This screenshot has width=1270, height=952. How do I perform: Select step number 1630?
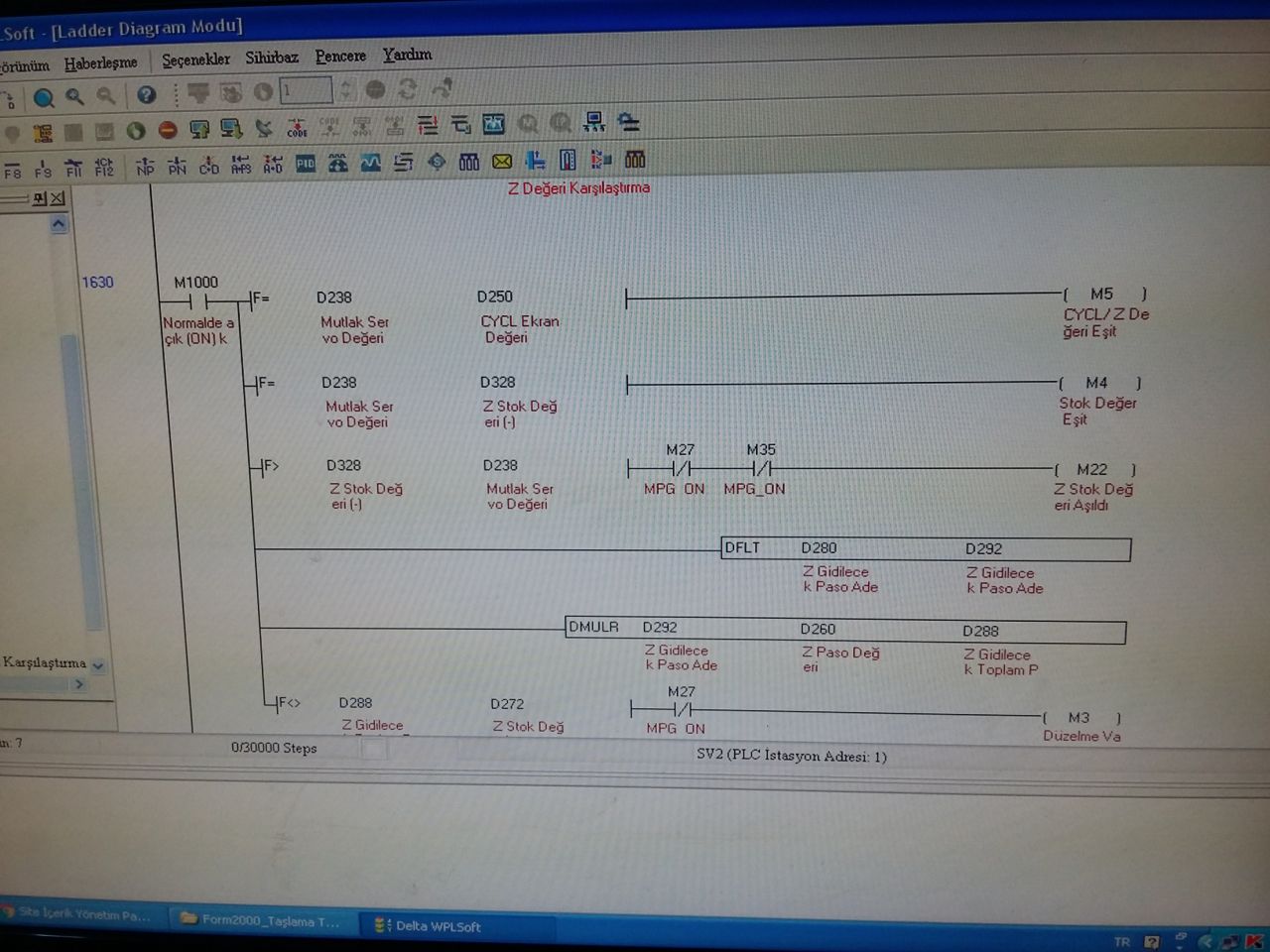(x=97, y=283)
